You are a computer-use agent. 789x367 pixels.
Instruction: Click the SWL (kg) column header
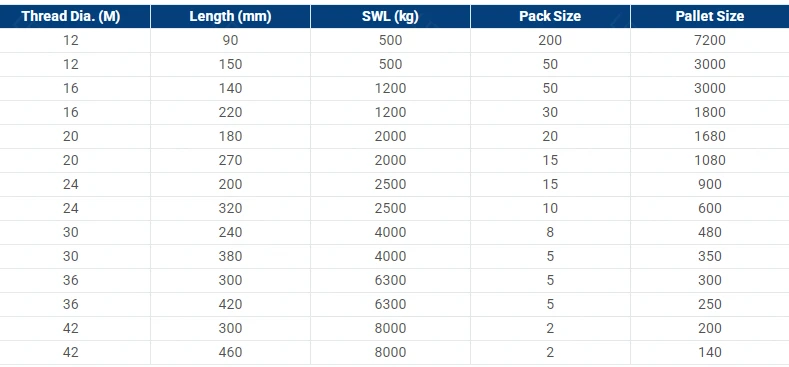click(390, 16)
